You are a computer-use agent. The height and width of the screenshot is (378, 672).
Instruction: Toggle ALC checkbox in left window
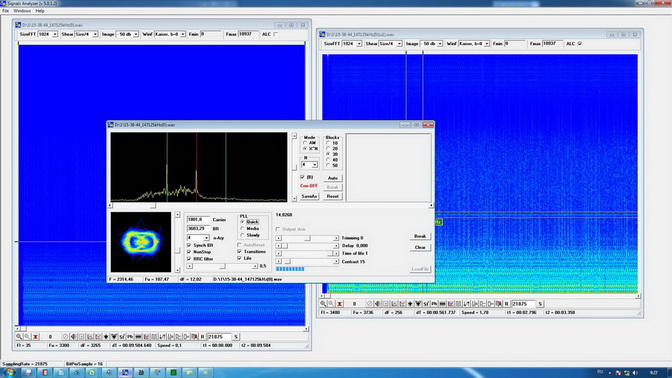click(276, 34)
